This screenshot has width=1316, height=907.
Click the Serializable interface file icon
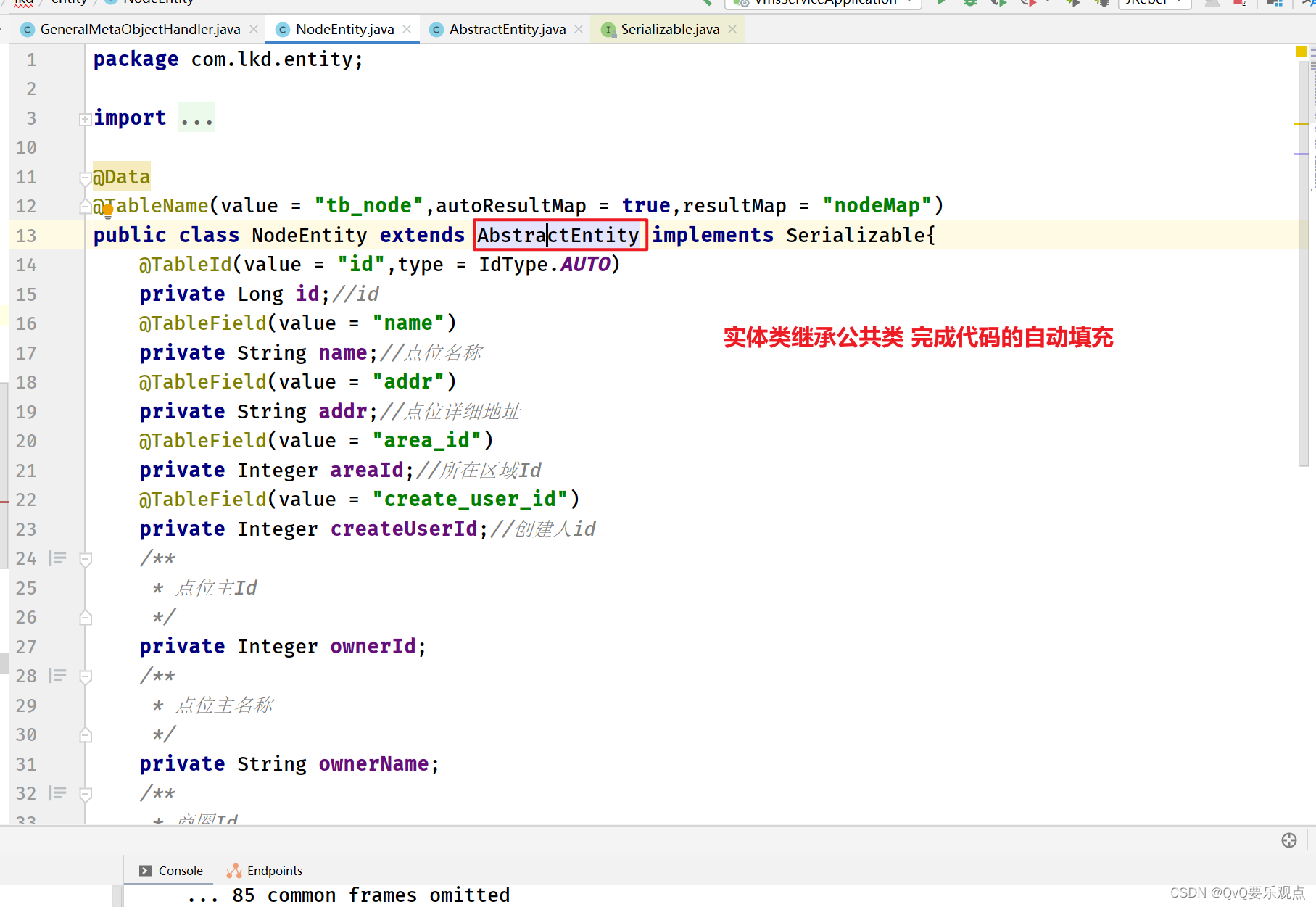608,30
